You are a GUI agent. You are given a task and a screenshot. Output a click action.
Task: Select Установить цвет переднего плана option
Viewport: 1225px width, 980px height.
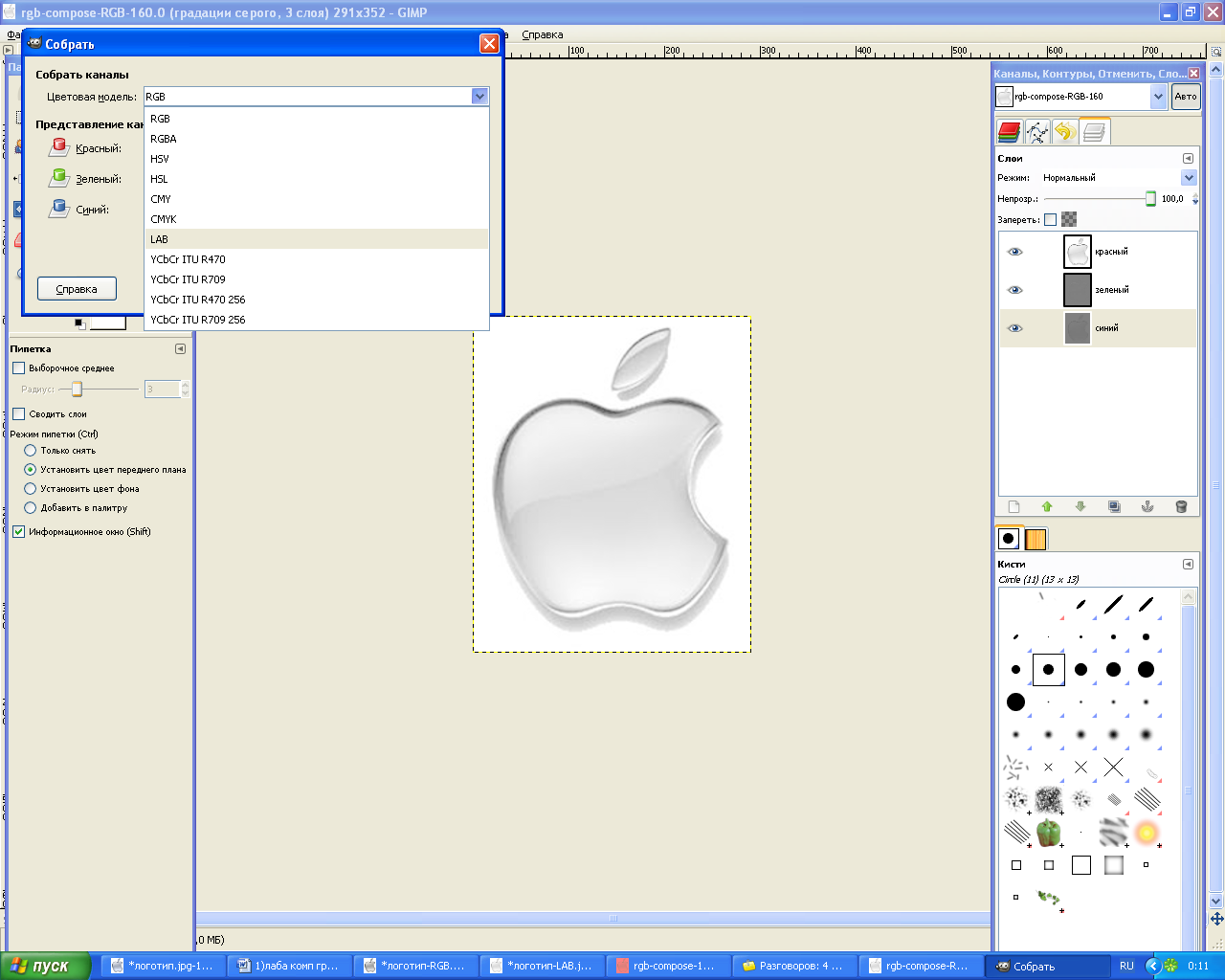click(31, 470)
